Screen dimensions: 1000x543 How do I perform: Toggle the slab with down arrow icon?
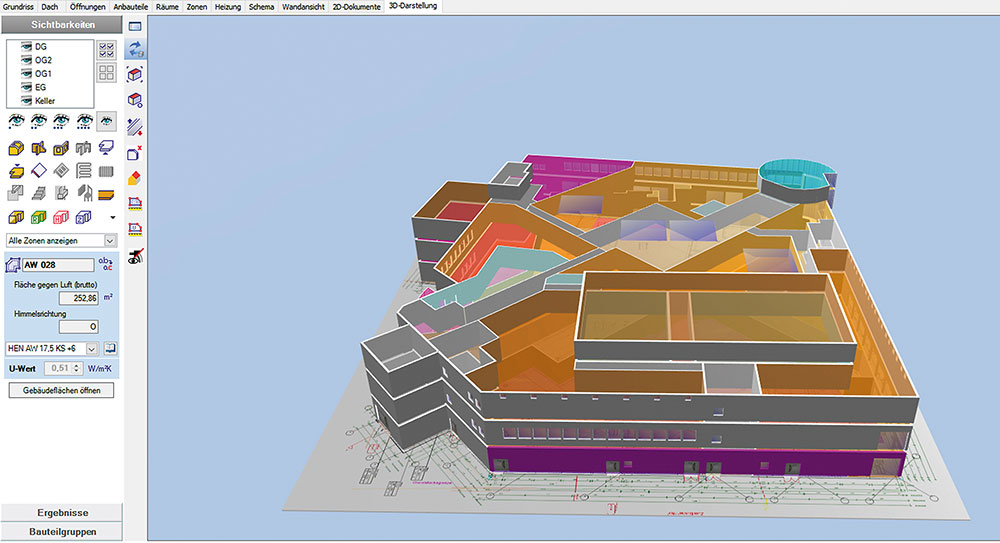(x=106, y=148)
